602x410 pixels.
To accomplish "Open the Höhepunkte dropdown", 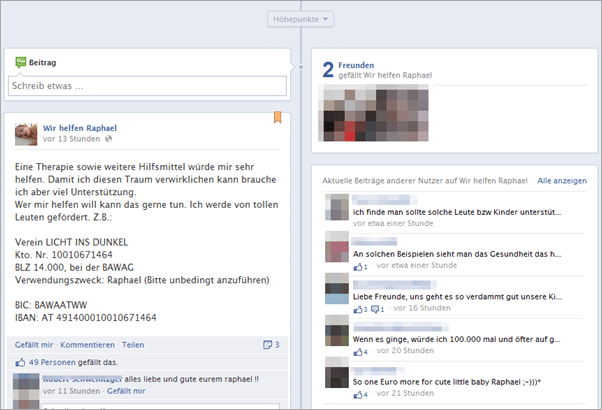I will (300, 19).
